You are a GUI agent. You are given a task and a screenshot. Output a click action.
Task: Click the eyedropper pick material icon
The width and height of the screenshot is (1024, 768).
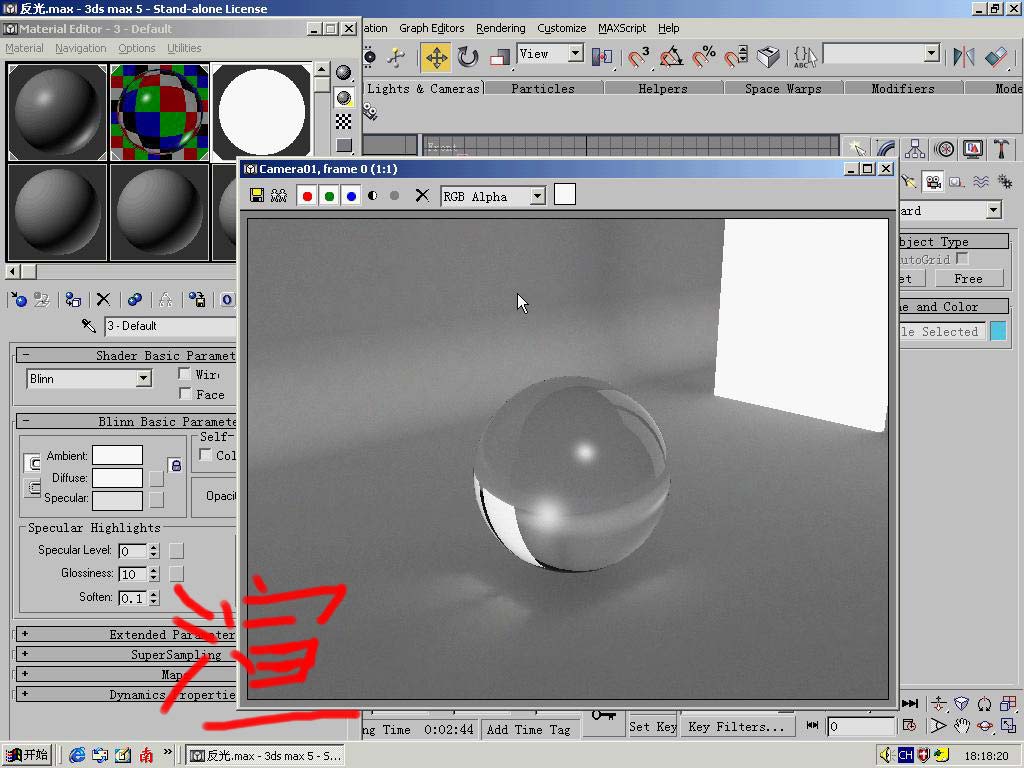coord(89,326)
